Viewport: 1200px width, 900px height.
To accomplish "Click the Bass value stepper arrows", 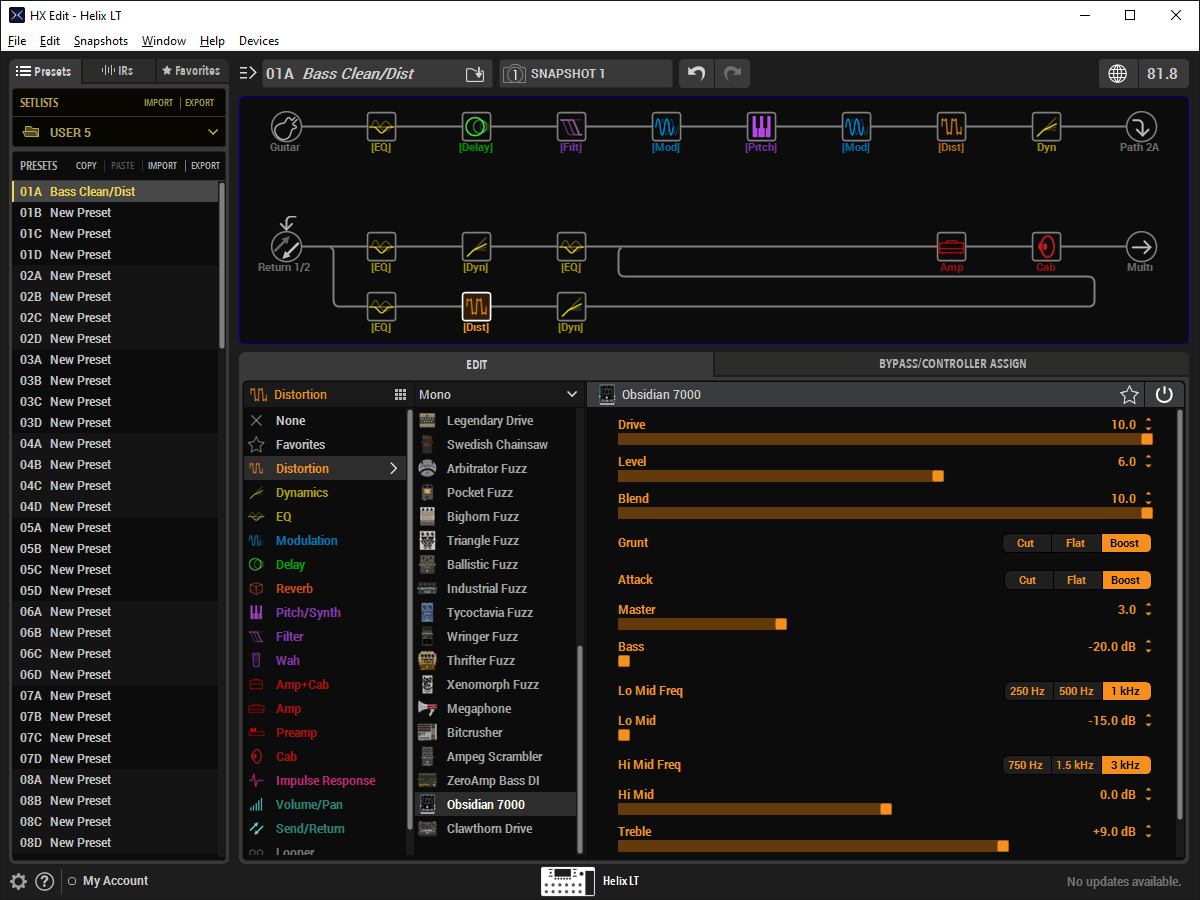I will 1148,647.
